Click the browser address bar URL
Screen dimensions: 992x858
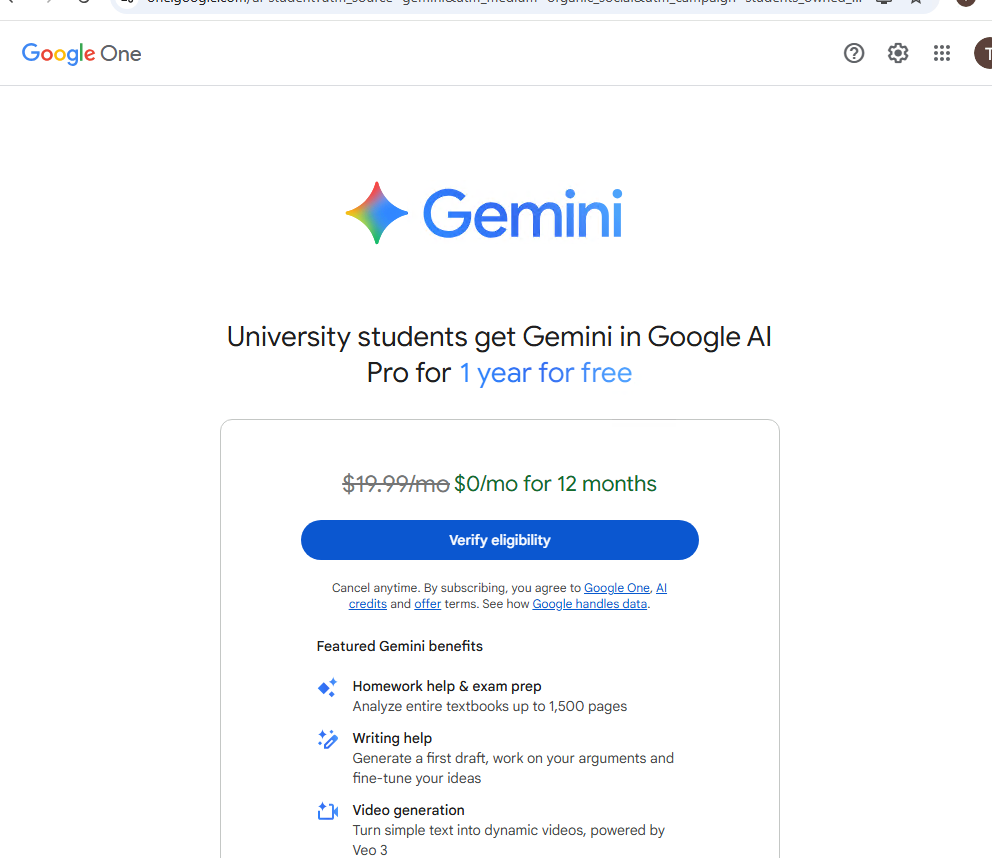click(500, 3)
